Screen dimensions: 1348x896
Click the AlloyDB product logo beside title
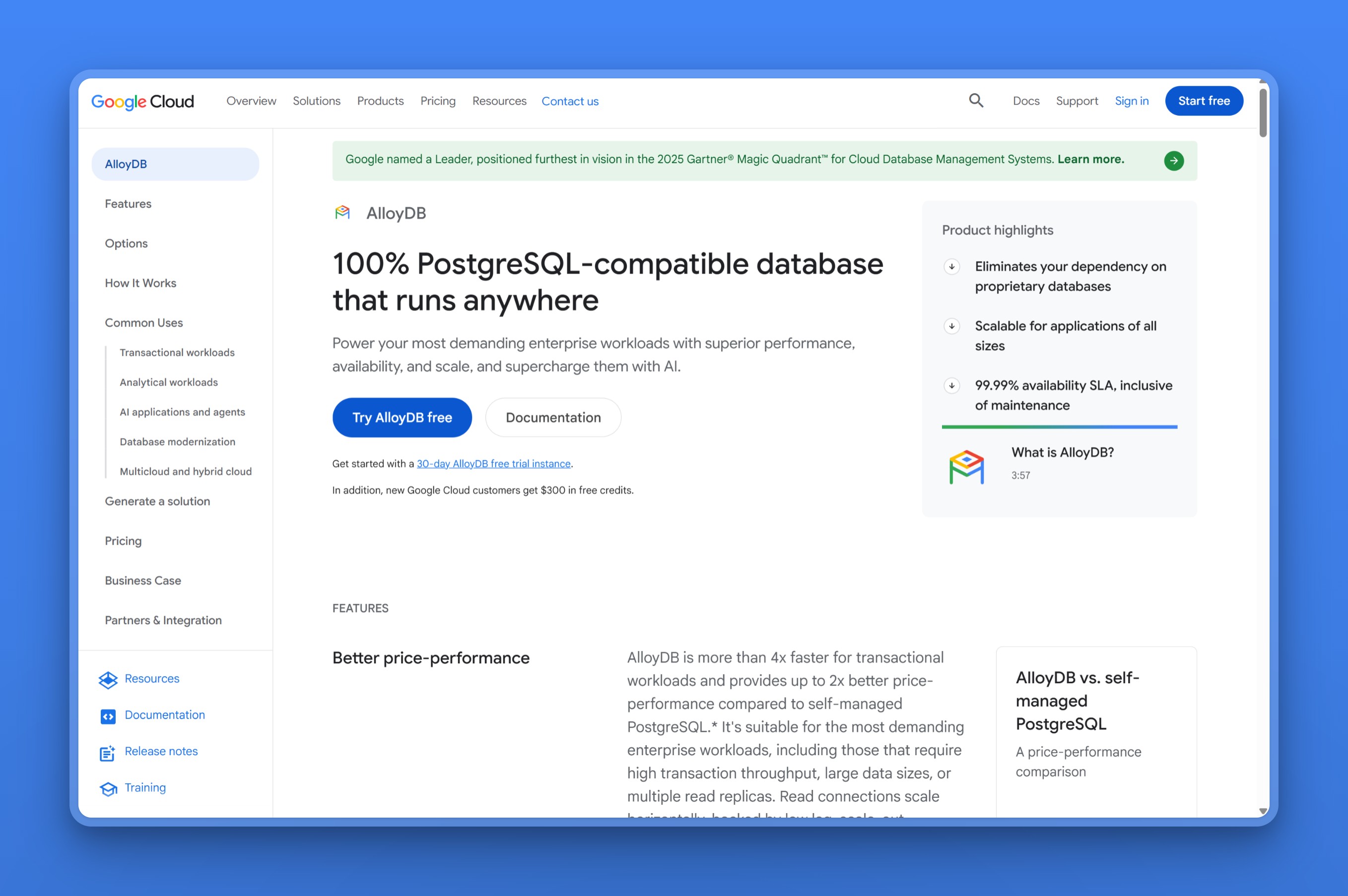pyautogui.click(x=342, y=212)
